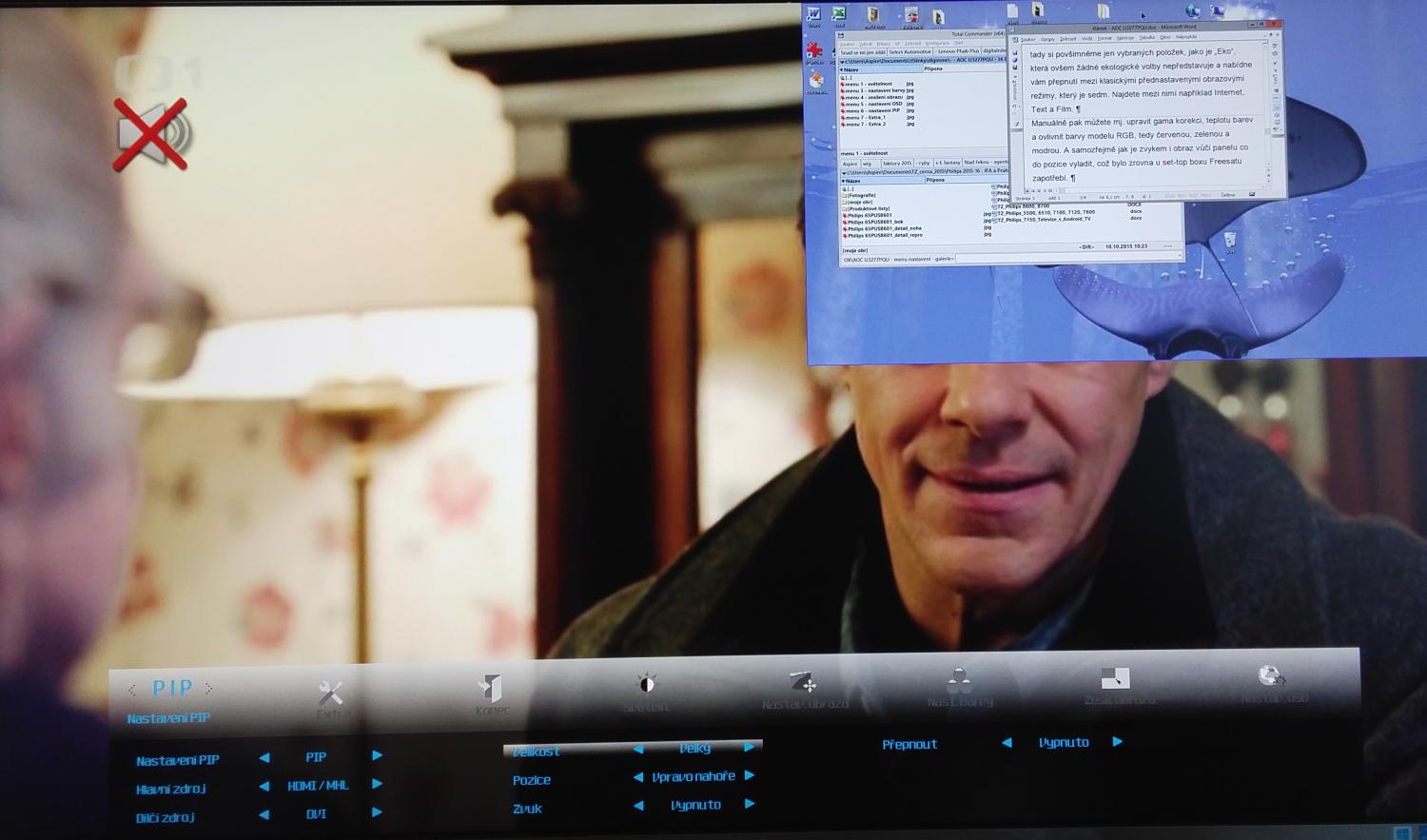Toggle Přepnout value with right arrow
The height and width of the screenshot is (840, 1427).
pyautogui.click(x=1118, y=741)
